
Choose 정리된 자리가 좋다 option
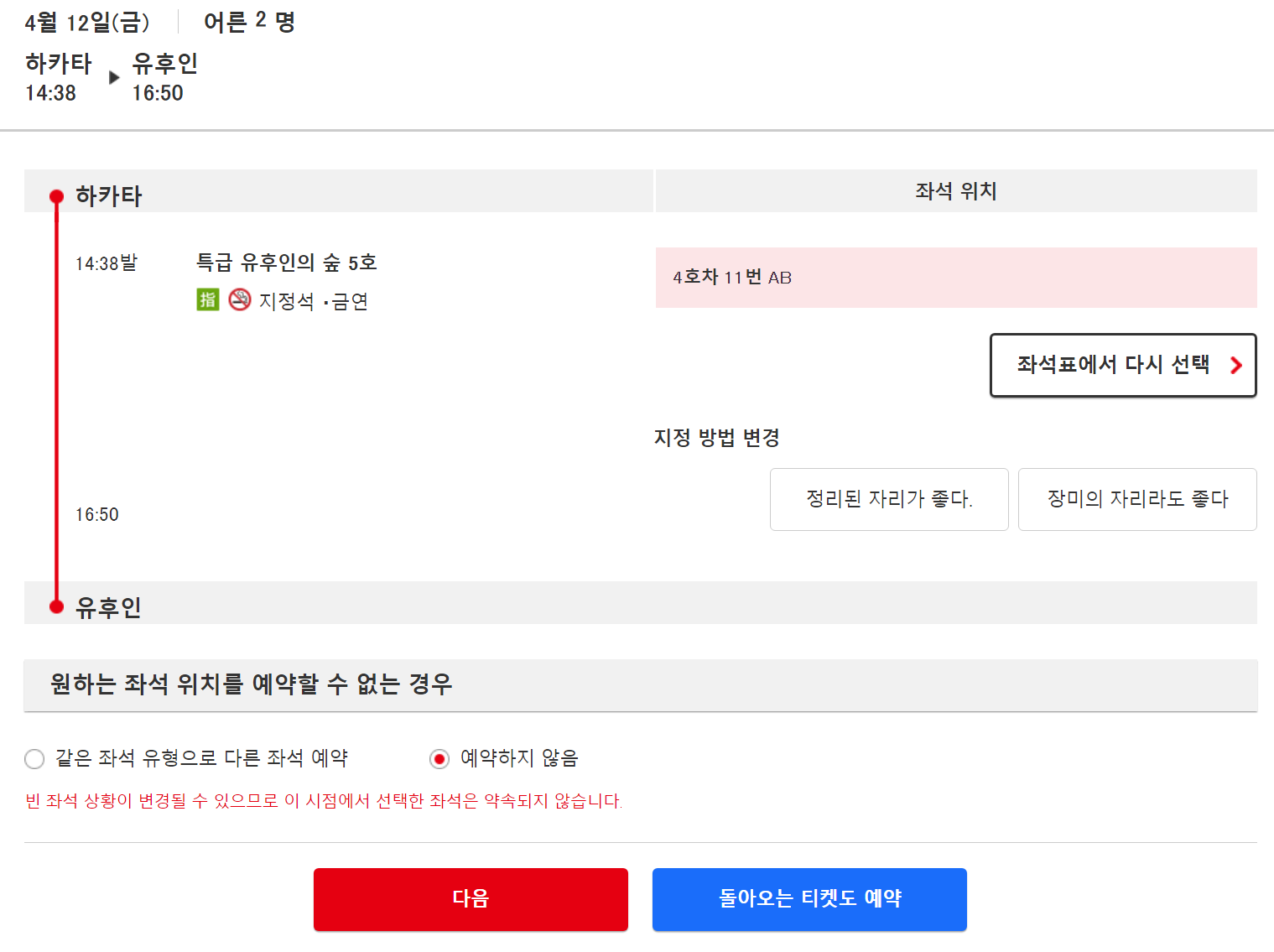click(889, 499)
